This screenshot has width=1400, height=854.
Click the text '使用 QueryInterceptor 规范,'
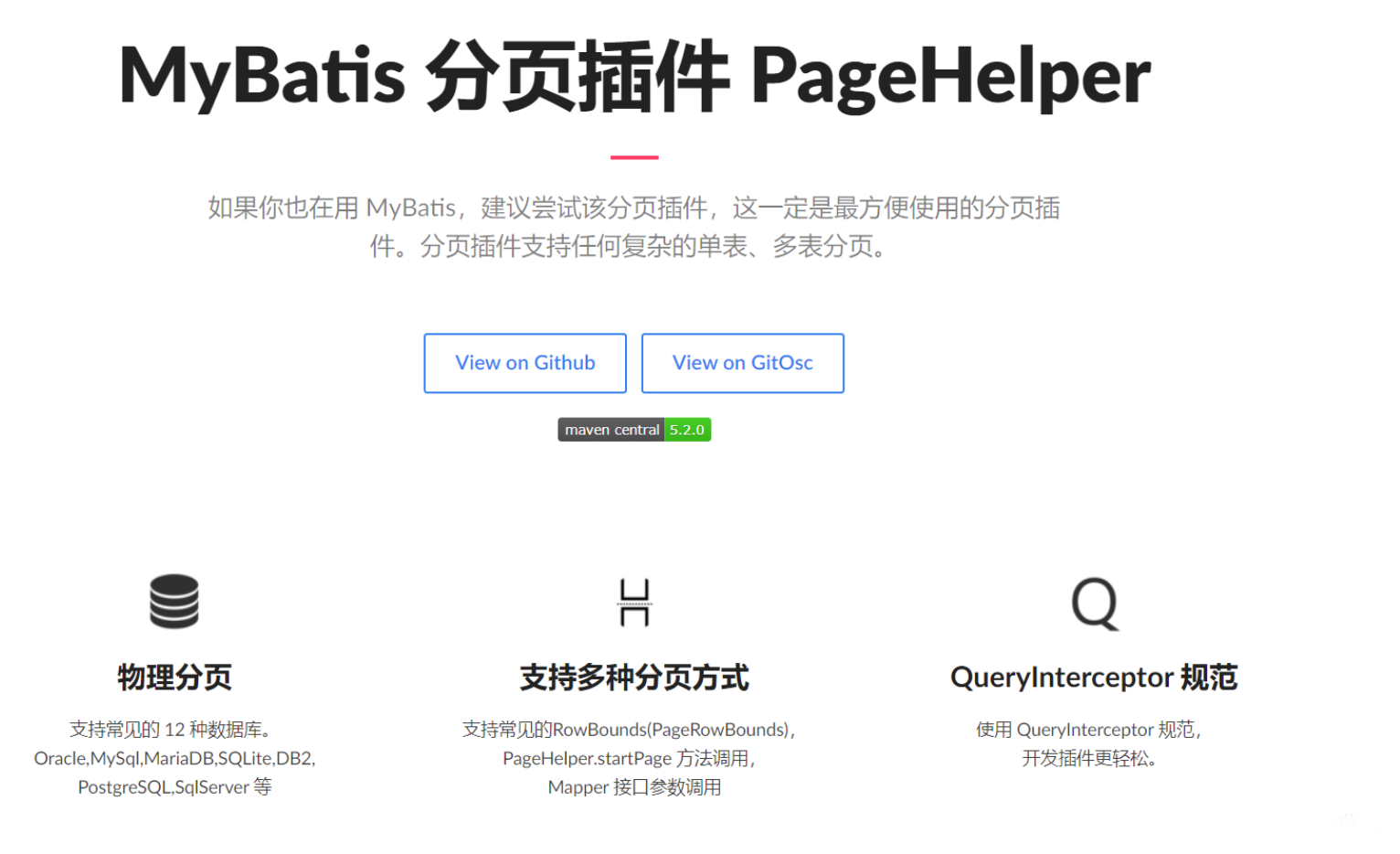(x=1088, y=730)
